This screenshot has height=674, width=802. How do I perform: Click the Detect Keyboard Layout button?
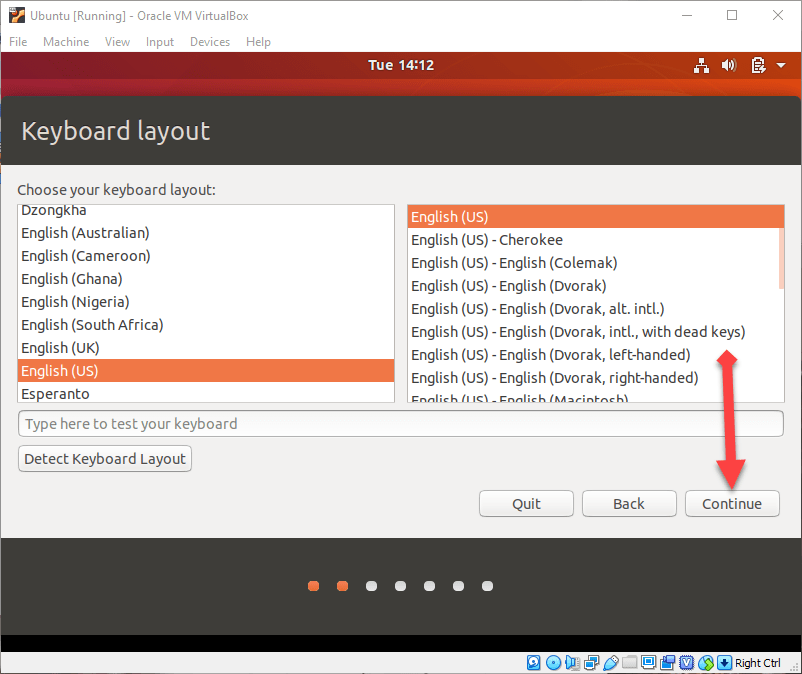[105, 459]
